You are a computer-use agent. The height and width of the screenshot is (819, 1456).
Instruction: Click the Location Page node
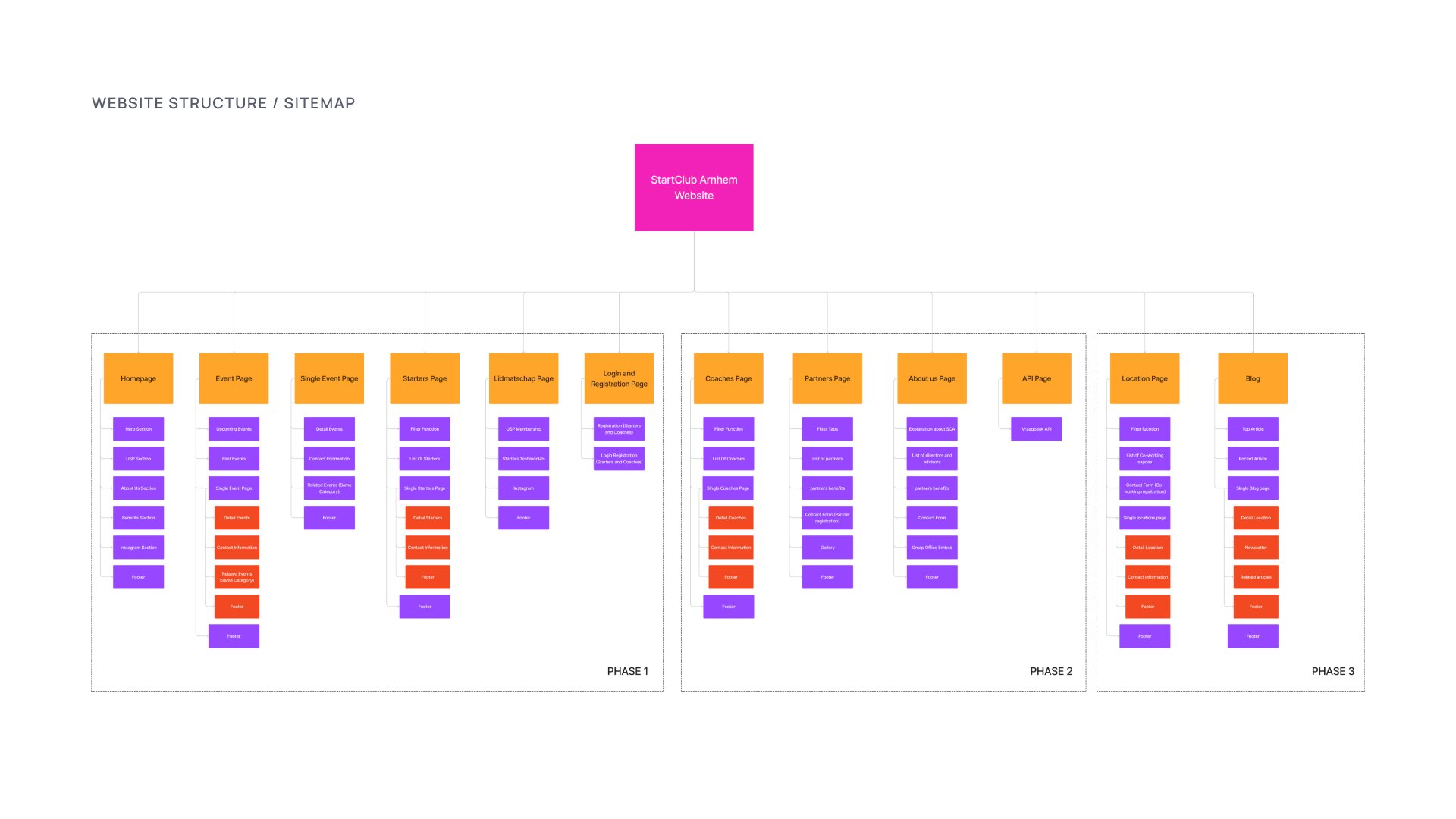pyautogui.click(x=1144, y=378)
